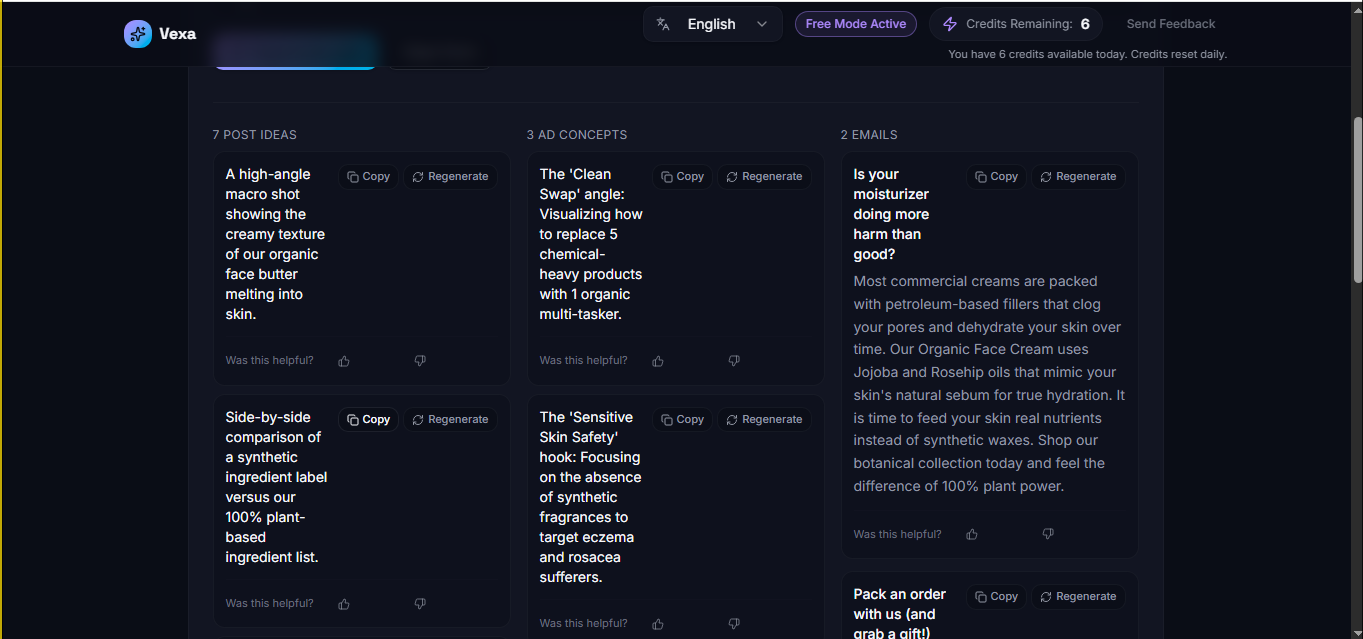
Task: Thumbs down the macro shot post idea
Action: tap(420, 361)
